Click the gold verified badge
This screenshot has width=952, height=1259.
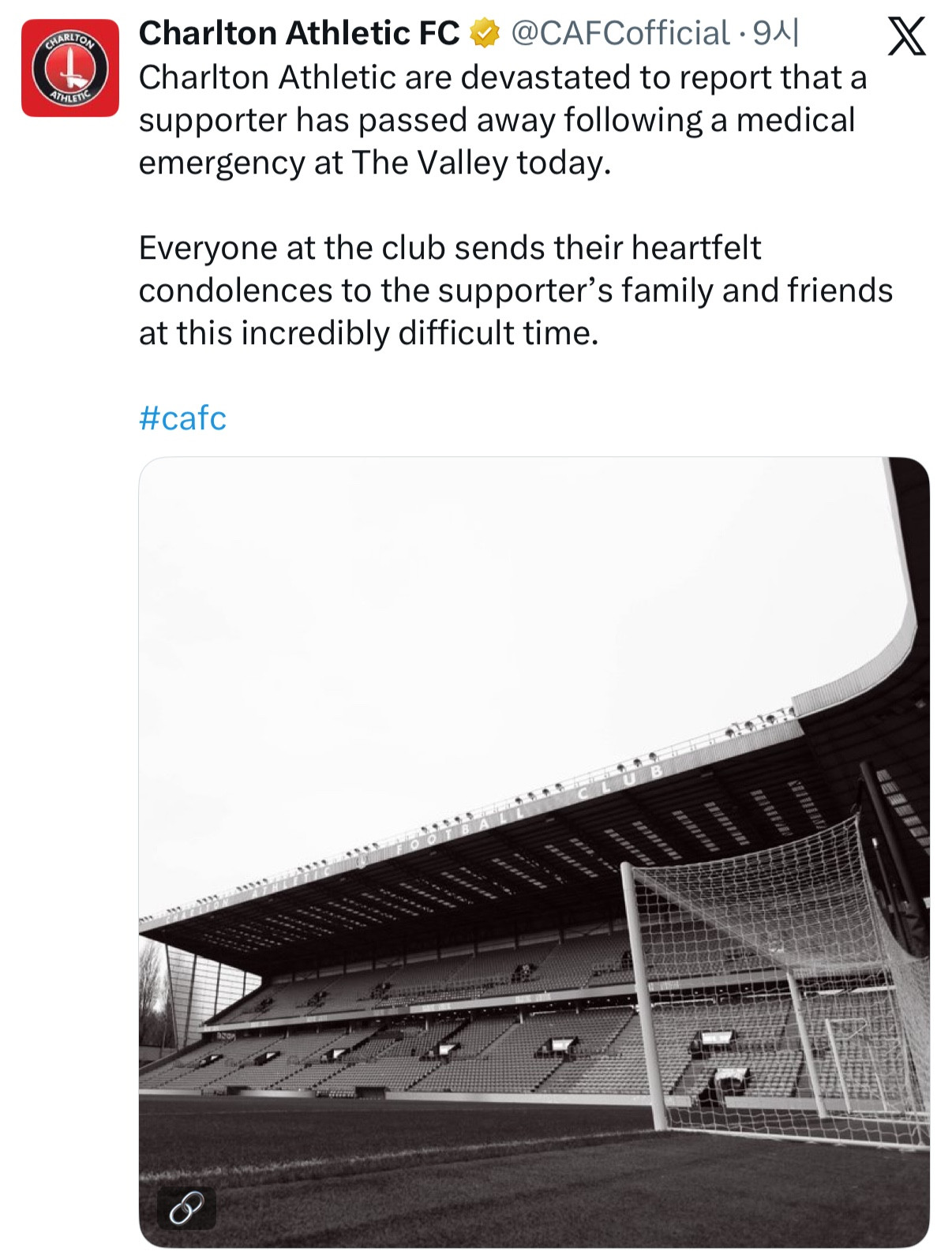click(x=485, y=33)
